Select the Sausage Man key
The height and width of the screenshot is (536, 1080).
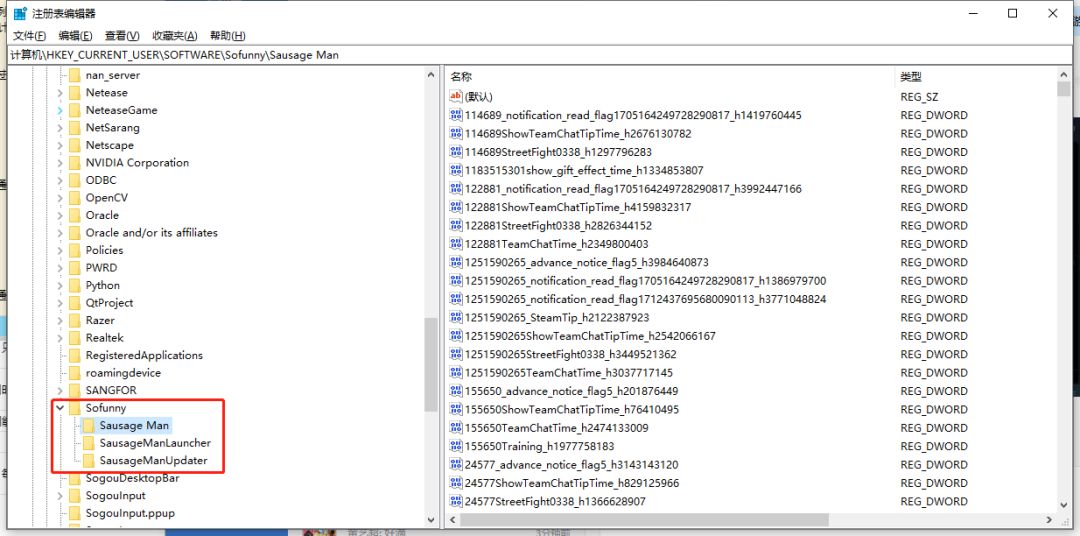click(x=134, y=426)
